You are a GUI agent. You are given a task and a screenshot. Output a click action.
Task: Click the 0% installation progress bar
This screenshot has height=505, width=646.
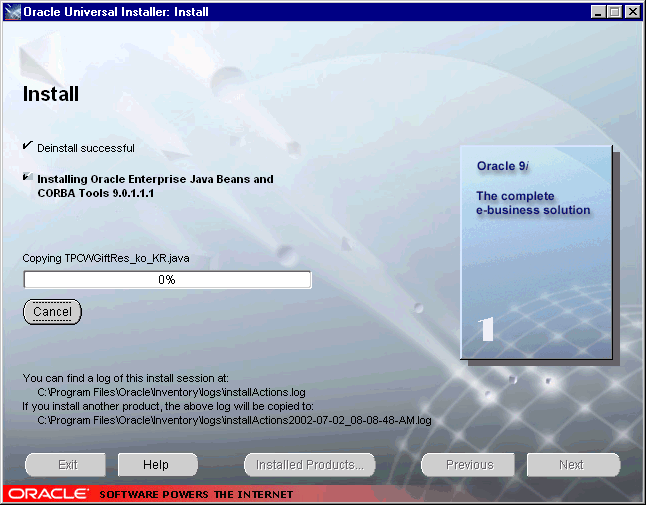tap(167, 280)
